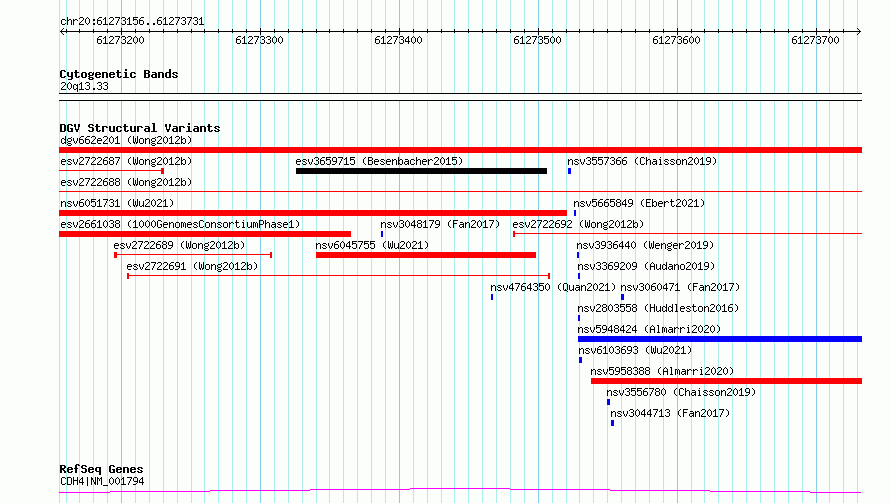Click nsv3936440 (Wenger2019) label
The image size is (890, 503).
[x=645, y=245]
